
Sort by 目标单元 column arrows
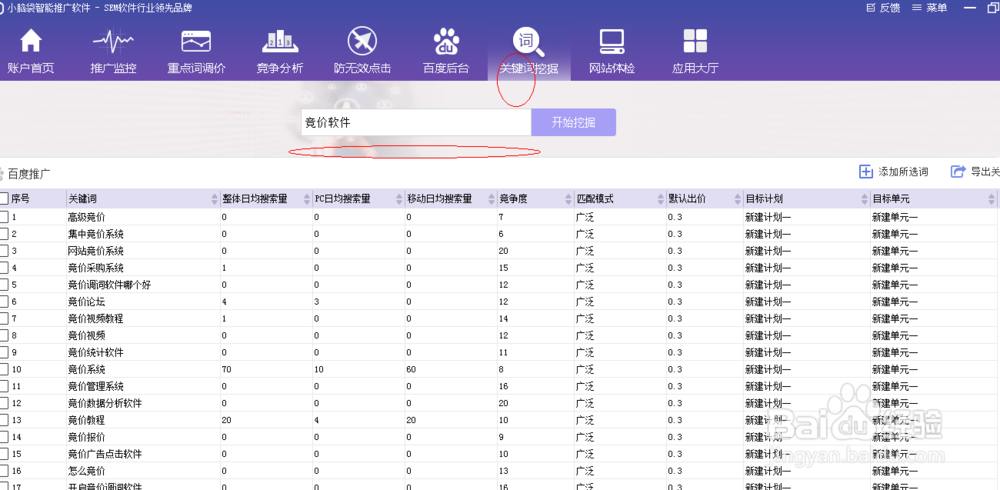click(x=991, y=199)
